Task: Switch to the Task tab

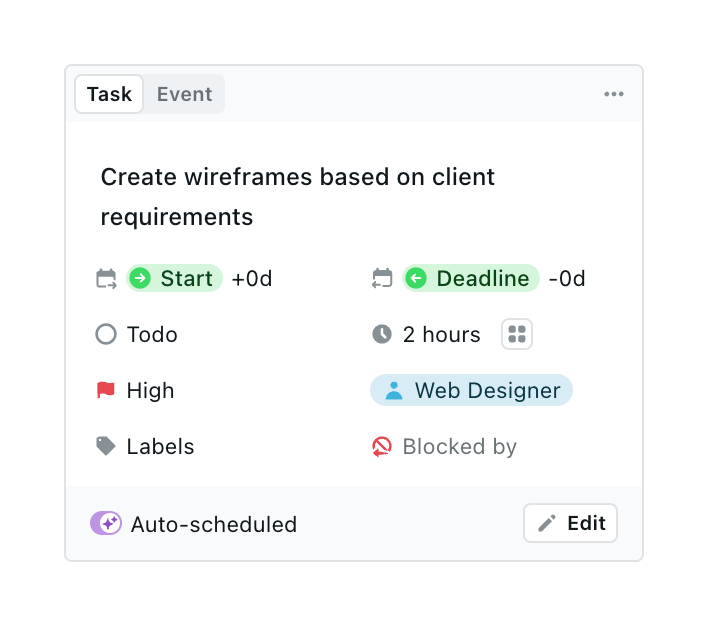Action: [x=109, y=95]
